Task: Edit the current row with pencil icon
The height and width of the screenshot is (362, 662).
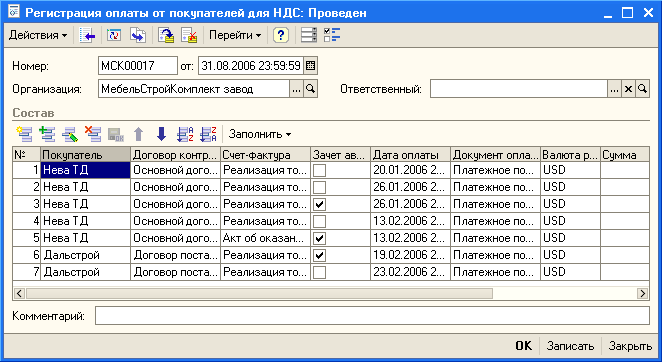Action: pos(70,134)
